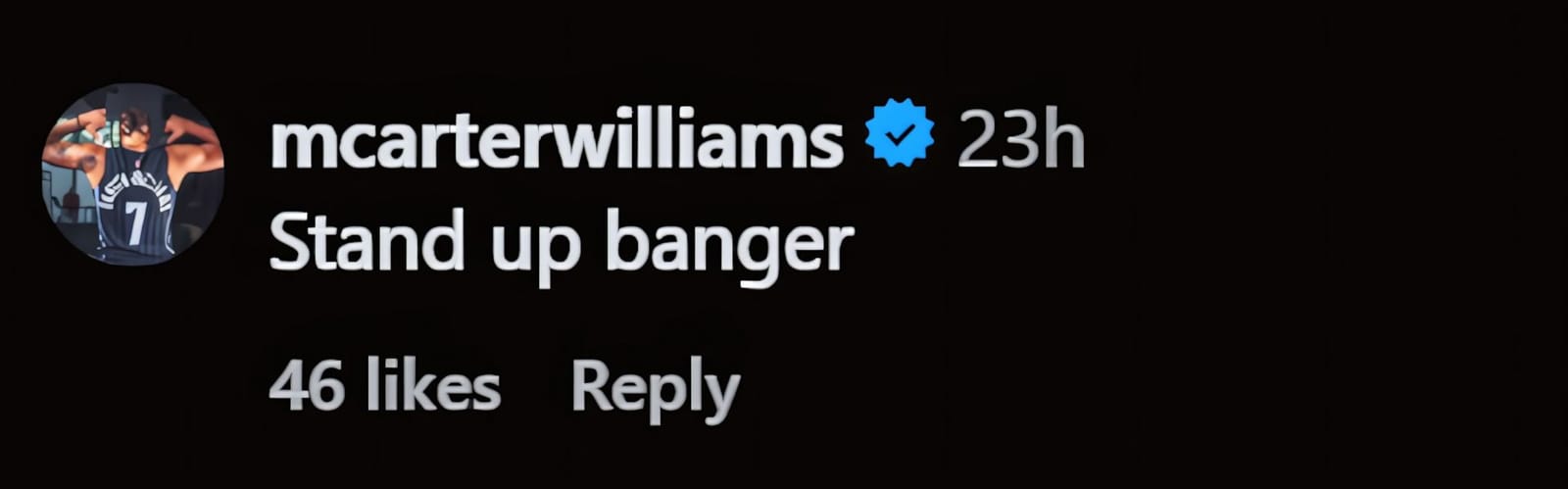Screen dimensions: 1568x489
Task: Show who liked the Stand up banger comment
Action: [x=384, y=386]
